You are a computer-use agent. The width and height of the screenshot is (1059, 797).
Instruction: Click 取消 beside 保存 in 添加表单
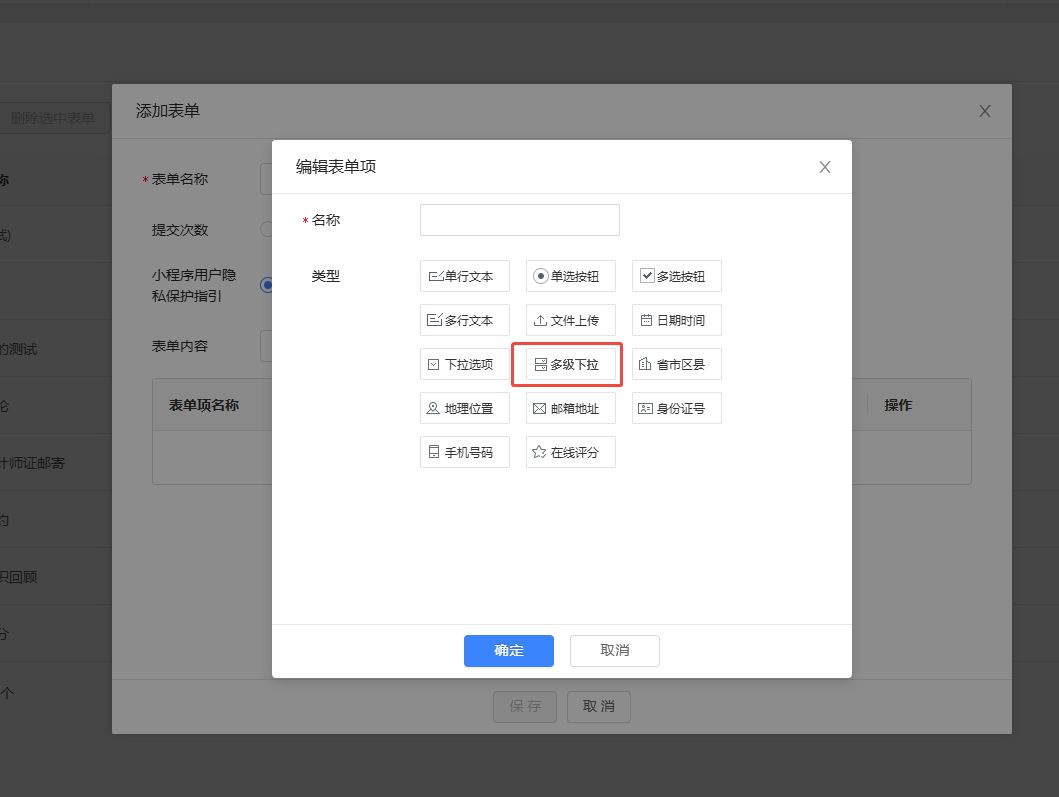(x=598, y=706)
